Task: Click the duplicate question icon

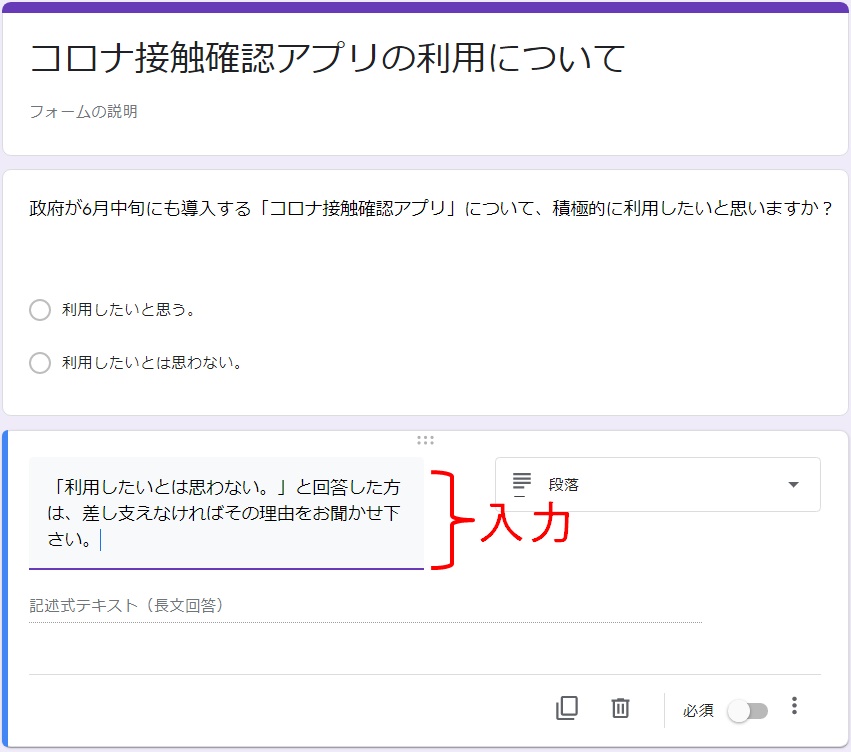Action: pos(567,708)
